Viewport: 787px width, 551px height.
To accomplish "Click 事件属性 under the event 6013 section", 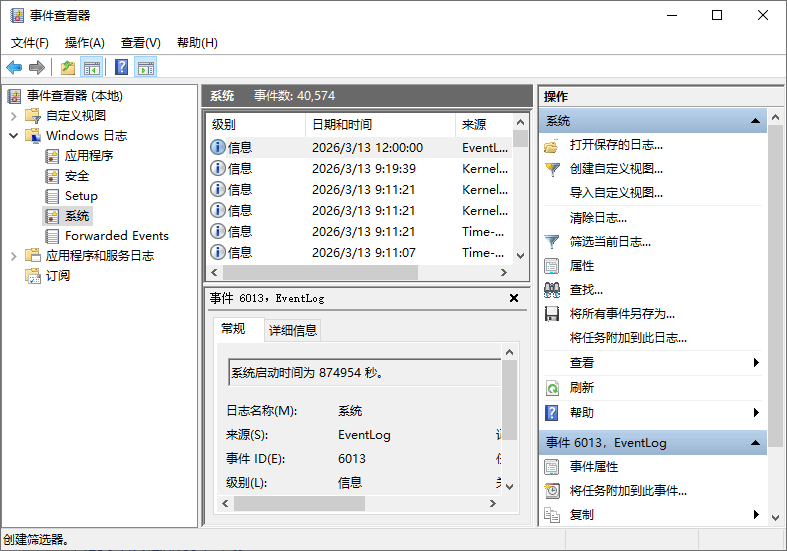I will (x=594, y=466).
